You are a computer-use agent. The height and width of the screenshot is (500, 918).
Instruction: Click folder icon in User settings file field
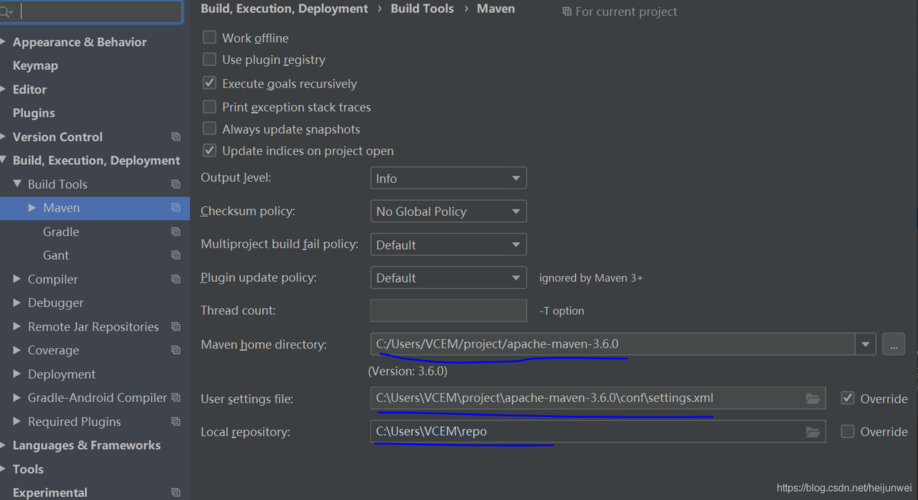point(813,398)
